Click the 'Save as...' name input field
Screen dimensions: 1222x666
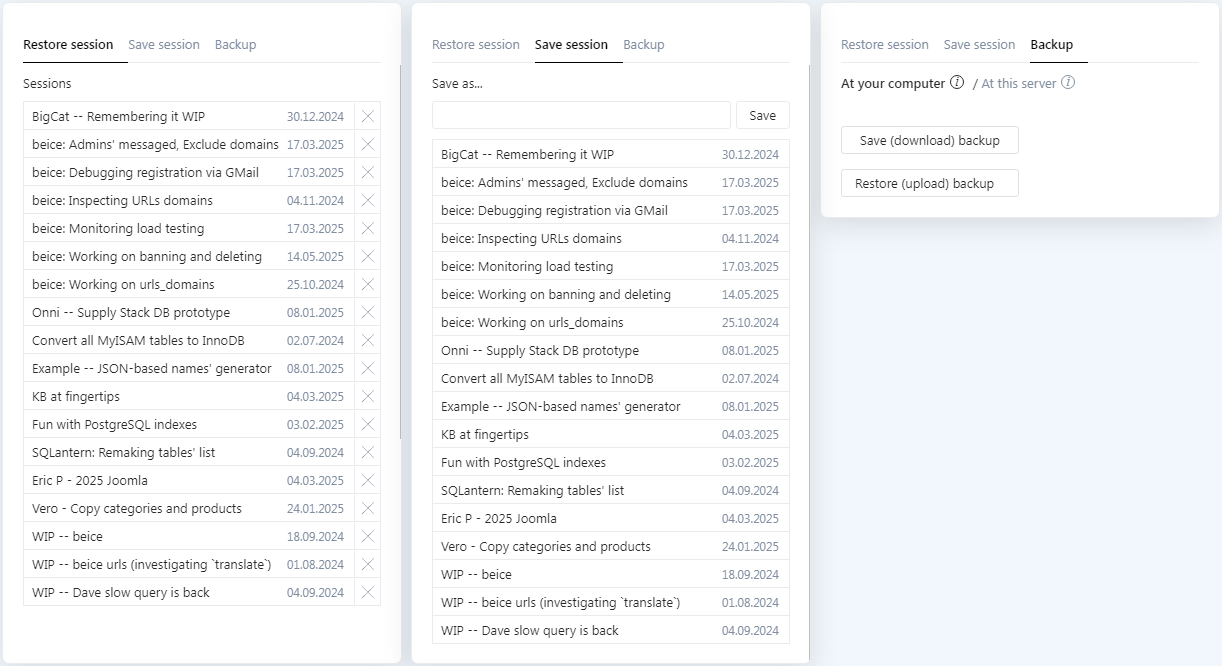(580, 115)
